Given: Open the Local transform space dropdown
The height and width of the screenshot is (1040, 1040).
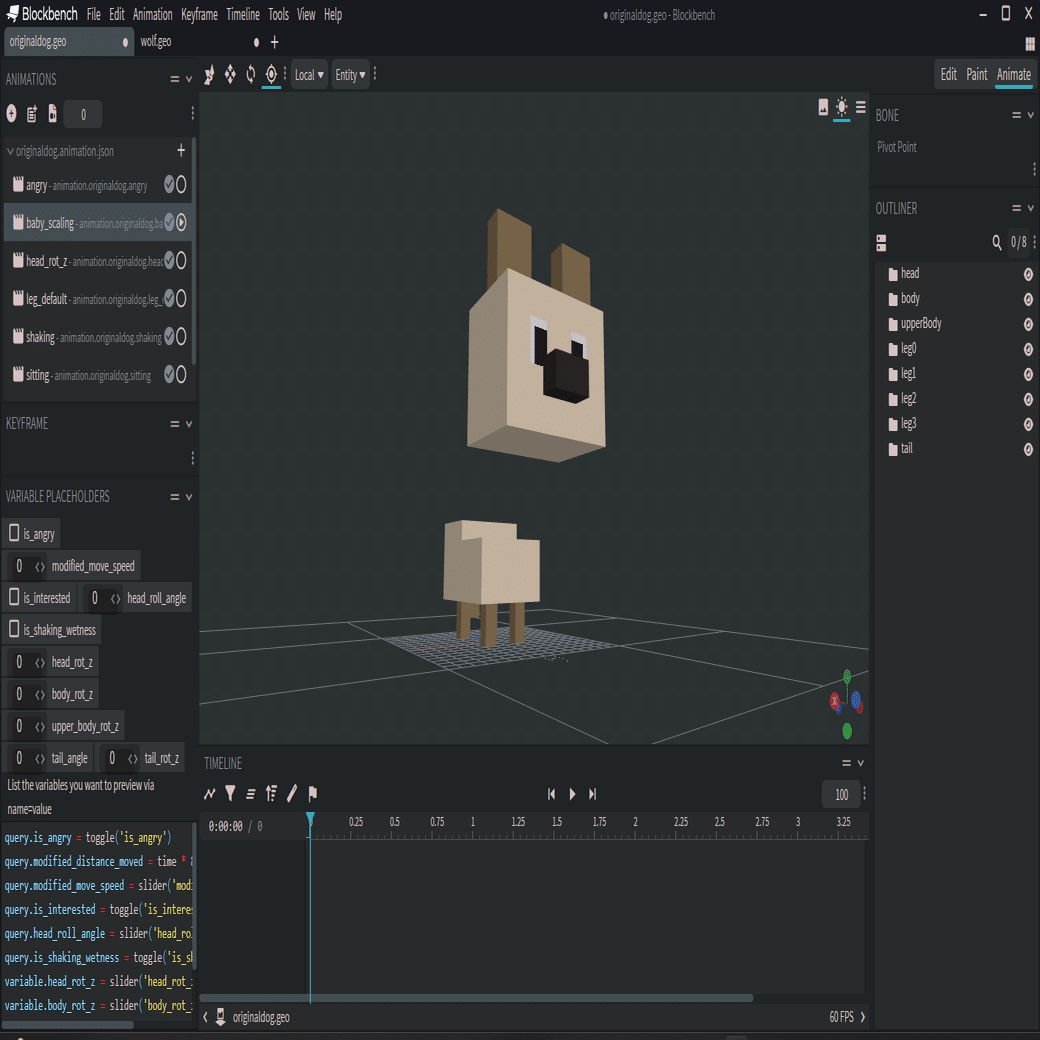Looking at the screenshot, I should 309,75.
